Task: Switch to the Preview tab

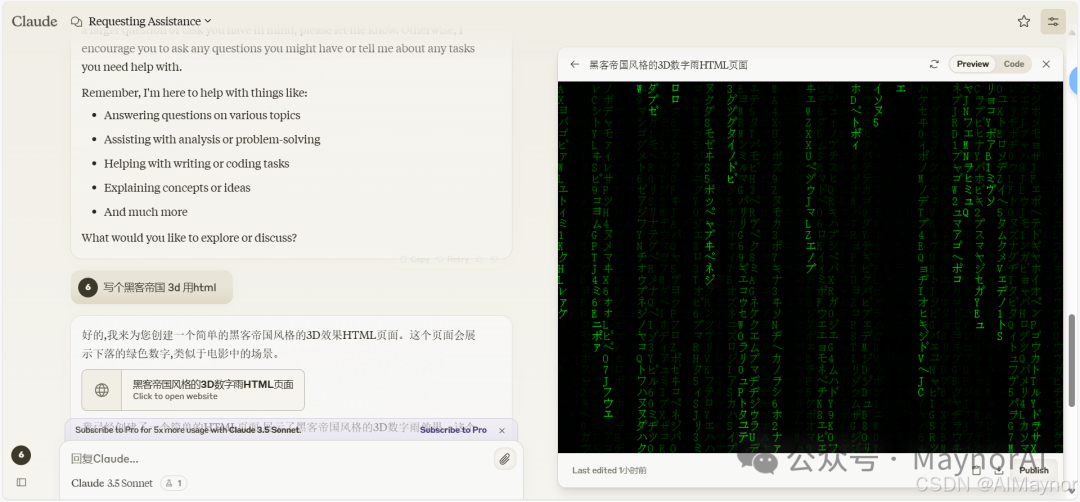Action: [973, 64]
